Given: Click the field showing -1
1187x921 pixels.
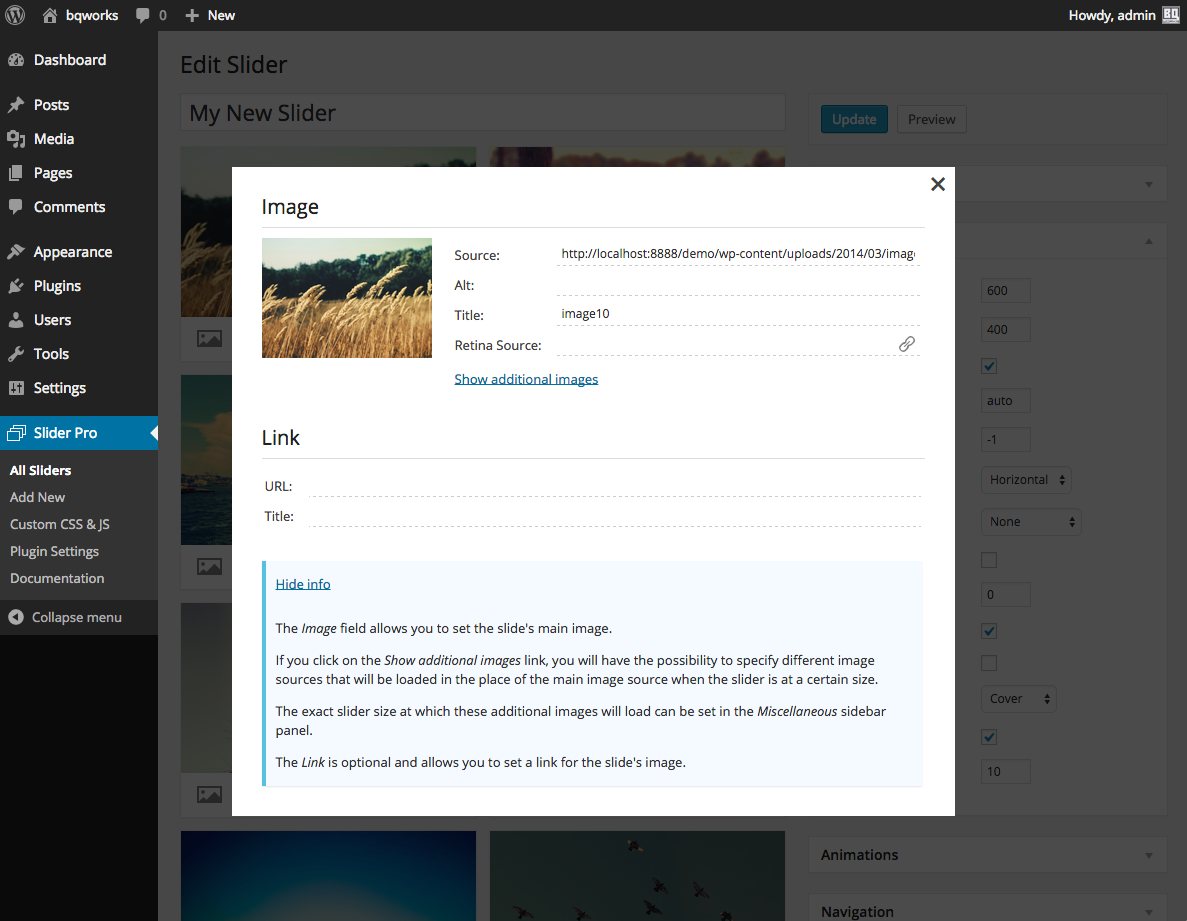Looking at the screenshot, I should (x=1005, y=440).
